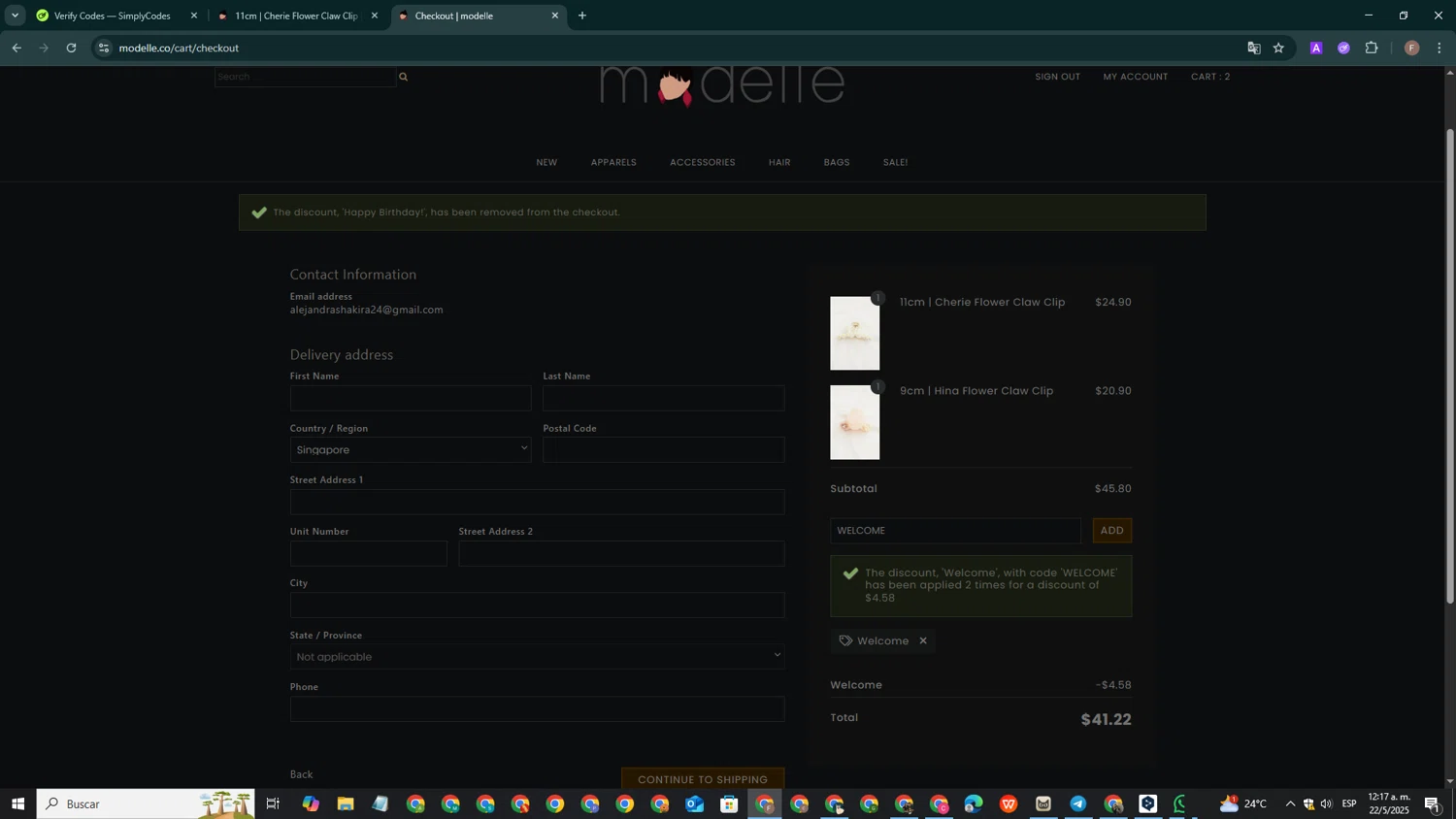
Task: Open notification center icon
Action: pos(1433,803)
